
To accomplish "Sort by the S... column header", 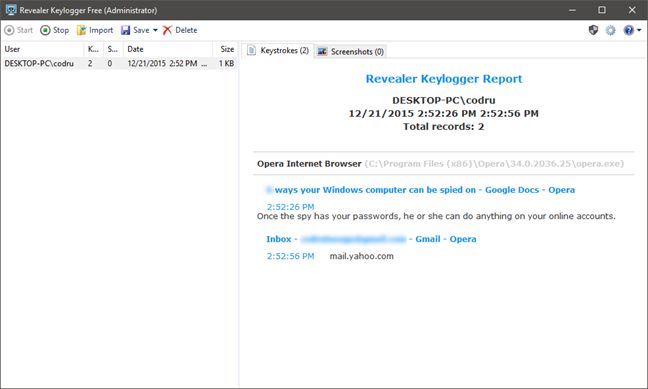I will click(113, 49).
